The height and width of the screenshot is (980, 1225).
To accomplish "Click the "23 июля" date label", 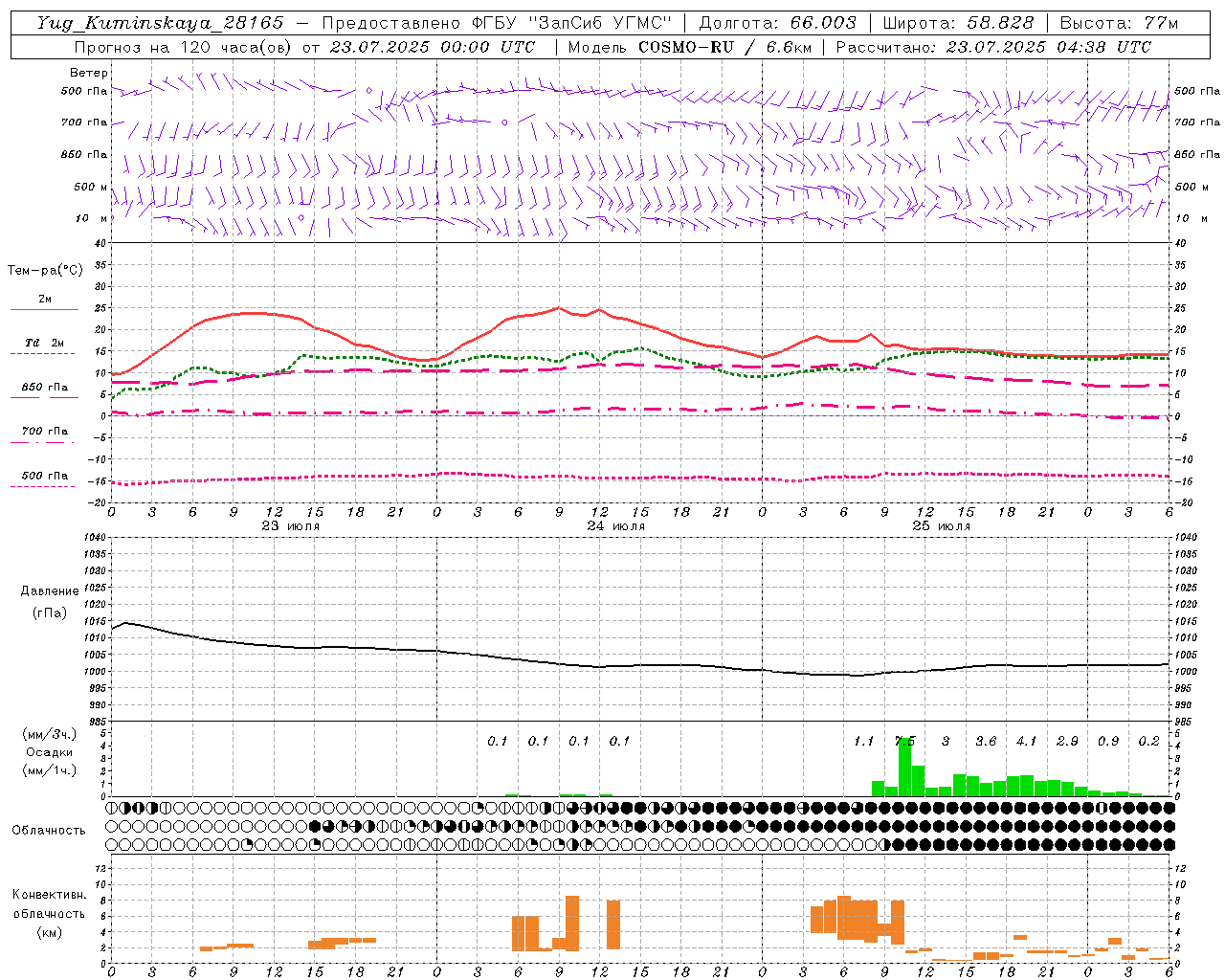I will (x=291, y=525).
